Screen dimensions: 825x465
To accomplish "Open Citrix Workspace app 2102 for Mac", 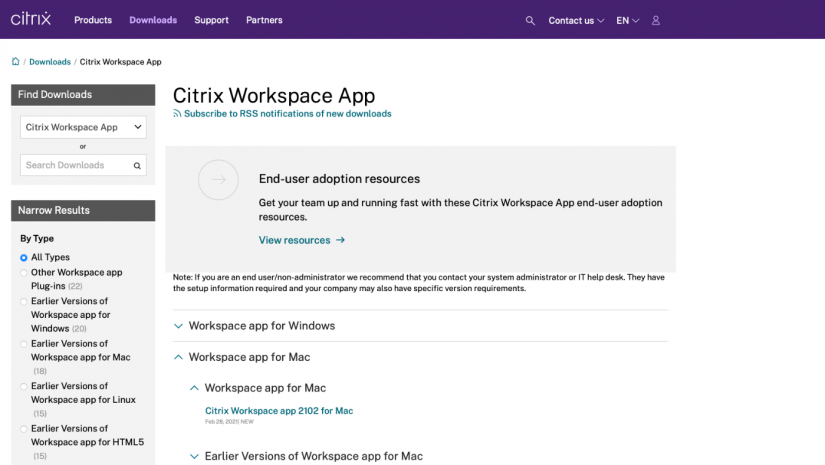I will point(279,411).
